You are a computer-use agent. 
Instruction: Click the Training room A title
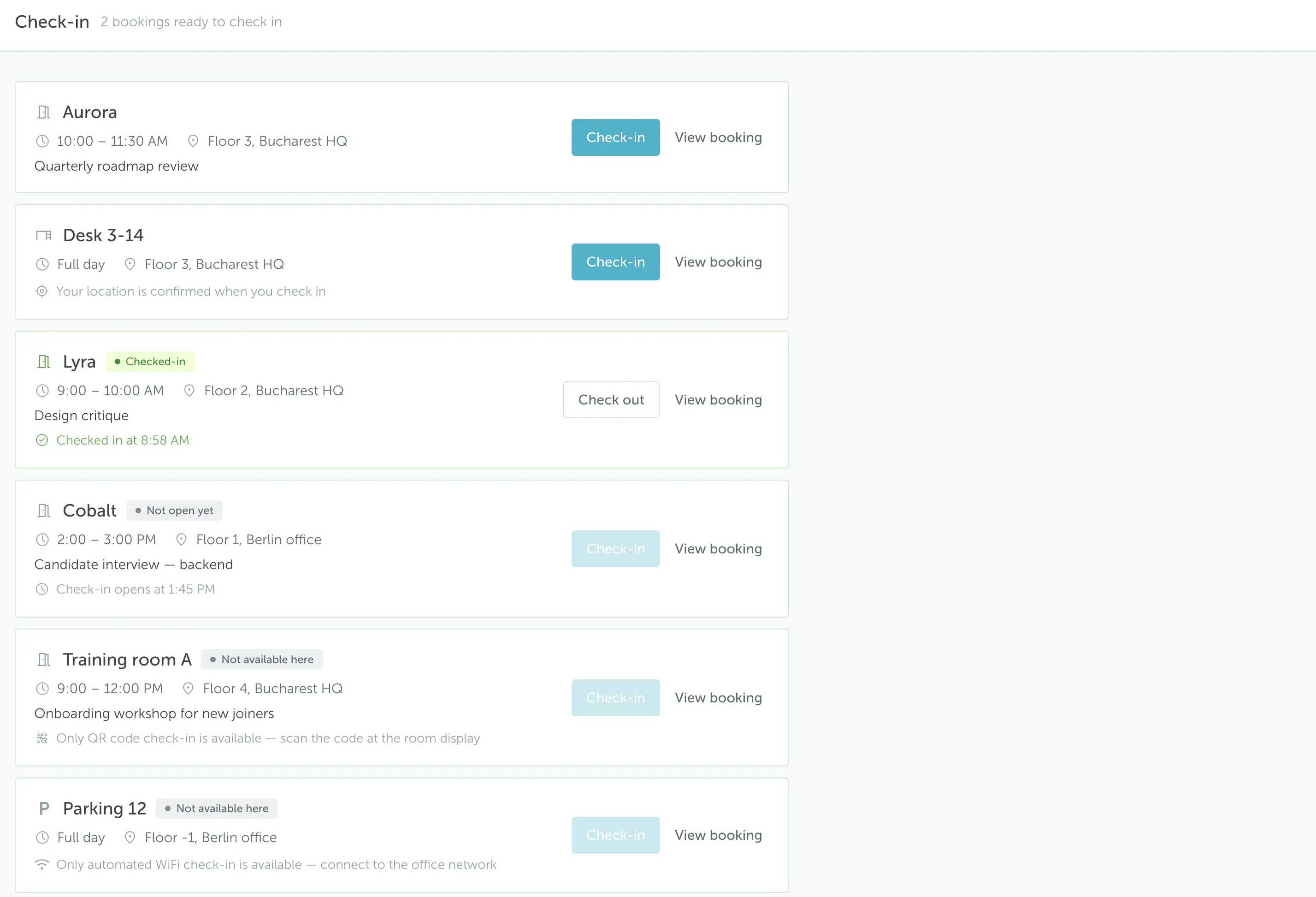click(x=127, y=659)
